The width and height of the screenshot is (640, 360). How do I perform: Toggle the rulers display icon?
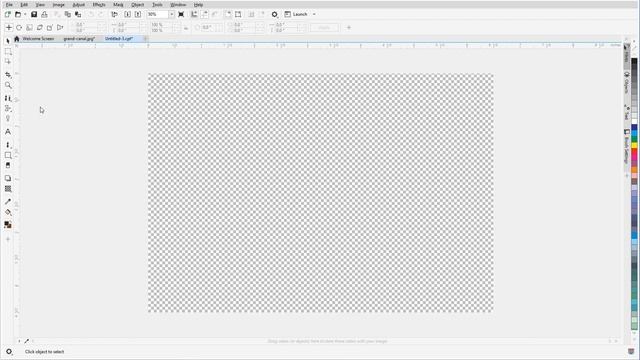(x=194, y=14)
